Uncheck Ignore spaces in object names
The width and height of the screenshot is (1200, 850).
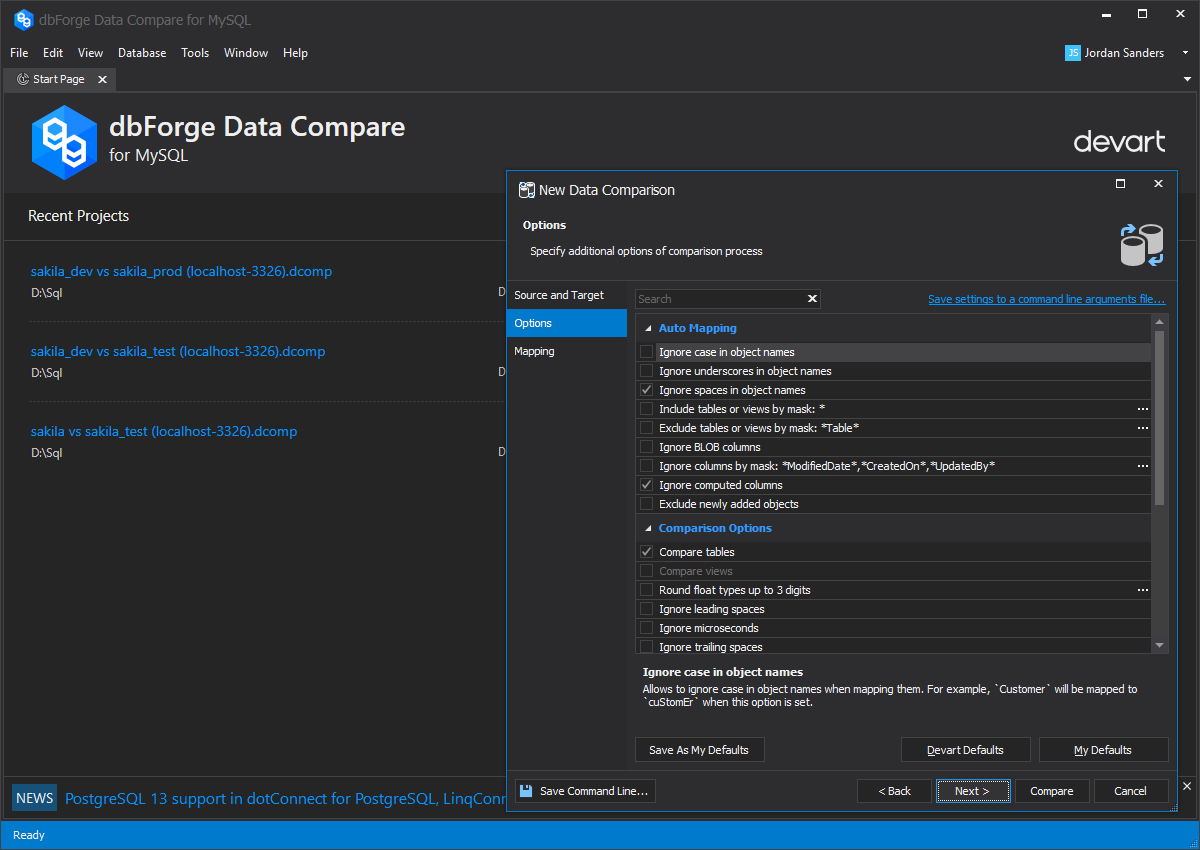pyautogui.click(x=646, y=390)
